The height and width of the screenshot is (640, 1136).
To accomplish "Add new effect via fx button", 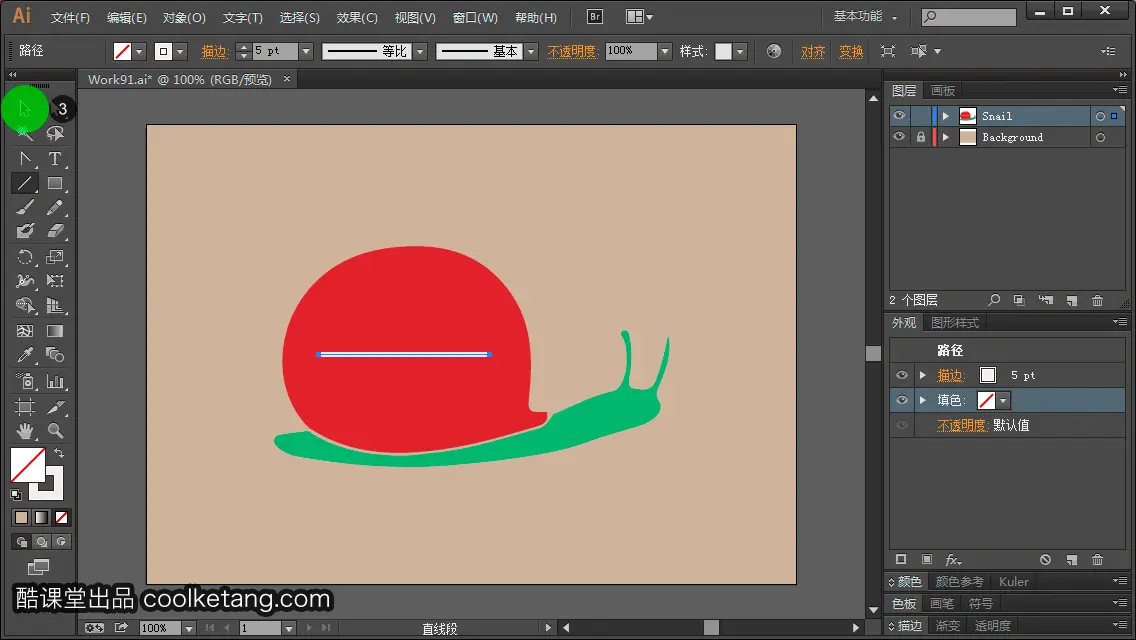I will pos(953,560).
